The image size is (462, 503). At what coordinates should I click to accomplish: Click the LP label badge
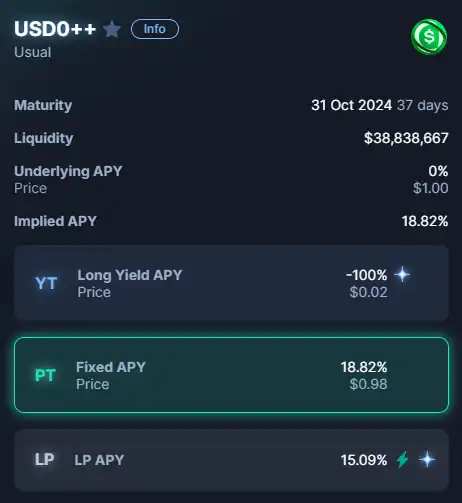point(45,459)
